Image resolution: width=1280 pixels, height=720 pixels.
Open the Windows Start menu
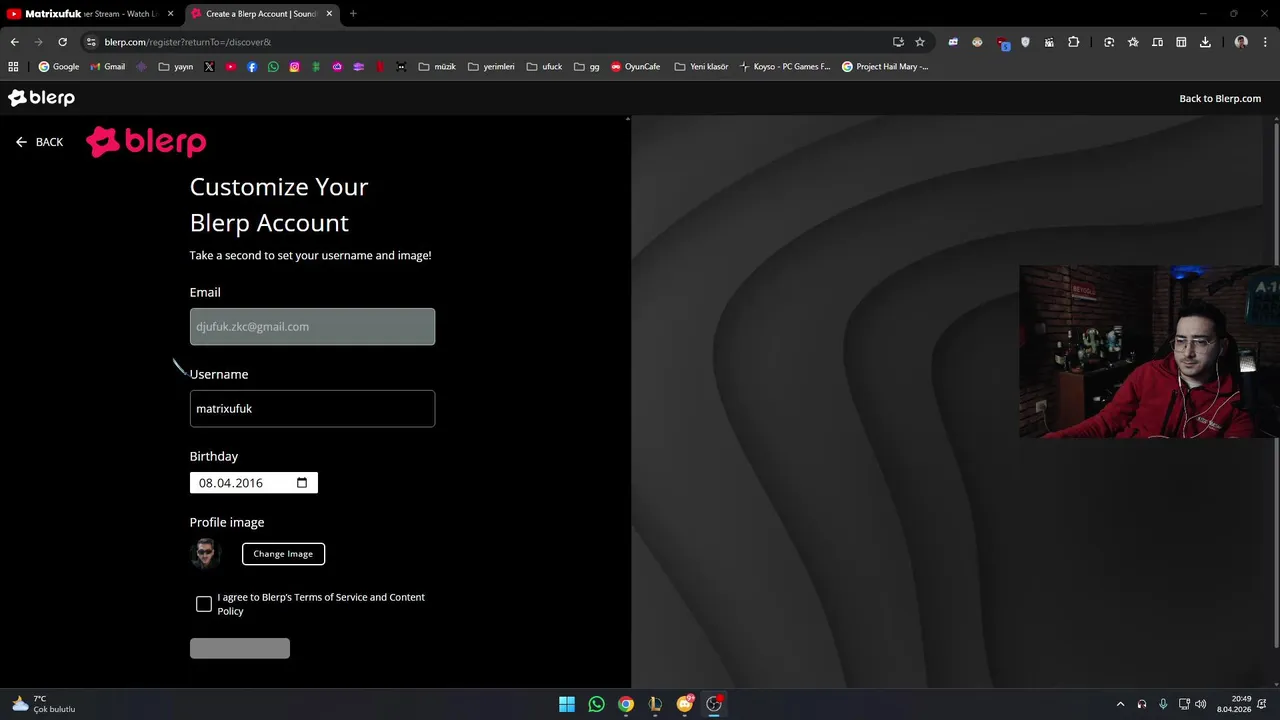pos(567,704)
